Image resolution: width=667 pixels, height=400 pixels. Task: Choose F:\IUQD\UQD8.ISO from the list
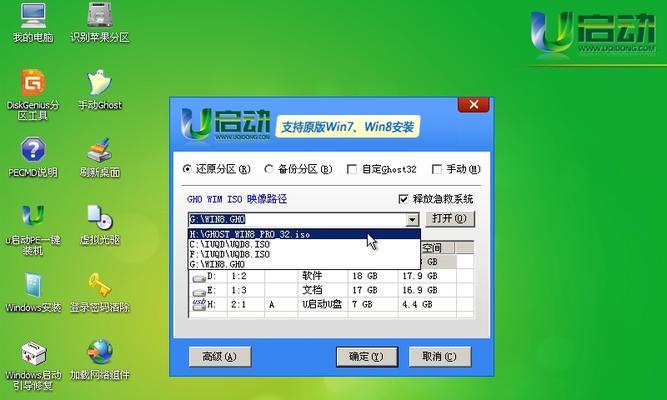304,254
